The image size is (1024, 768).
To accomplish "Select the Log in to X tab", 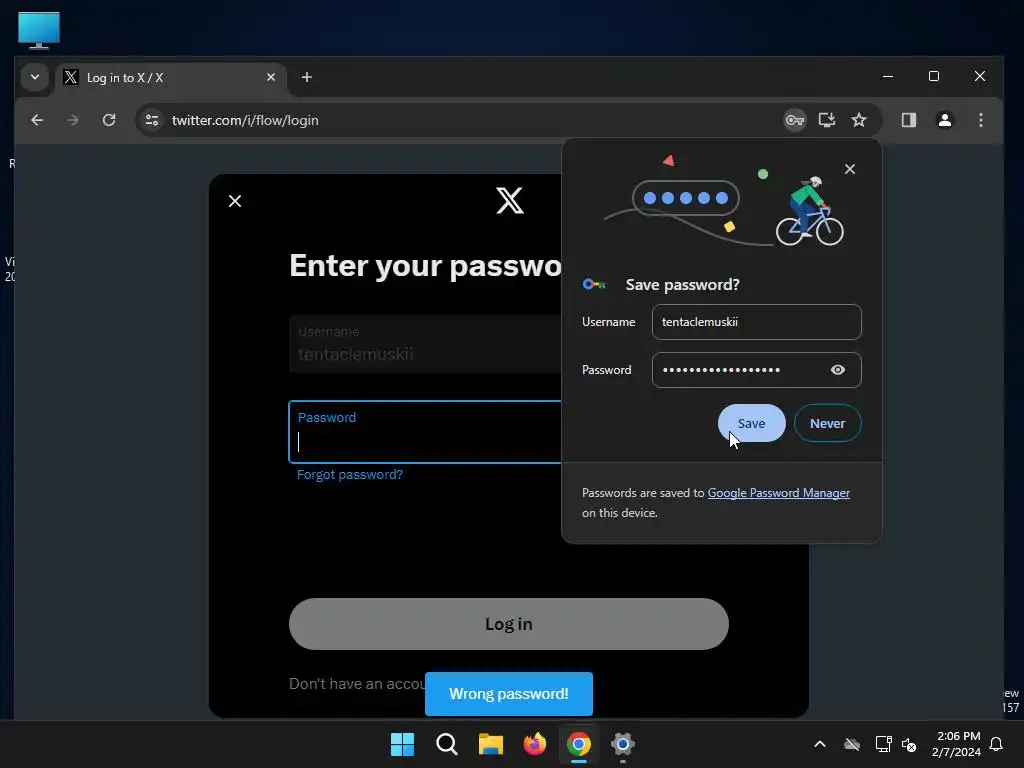I will (171, 78).
